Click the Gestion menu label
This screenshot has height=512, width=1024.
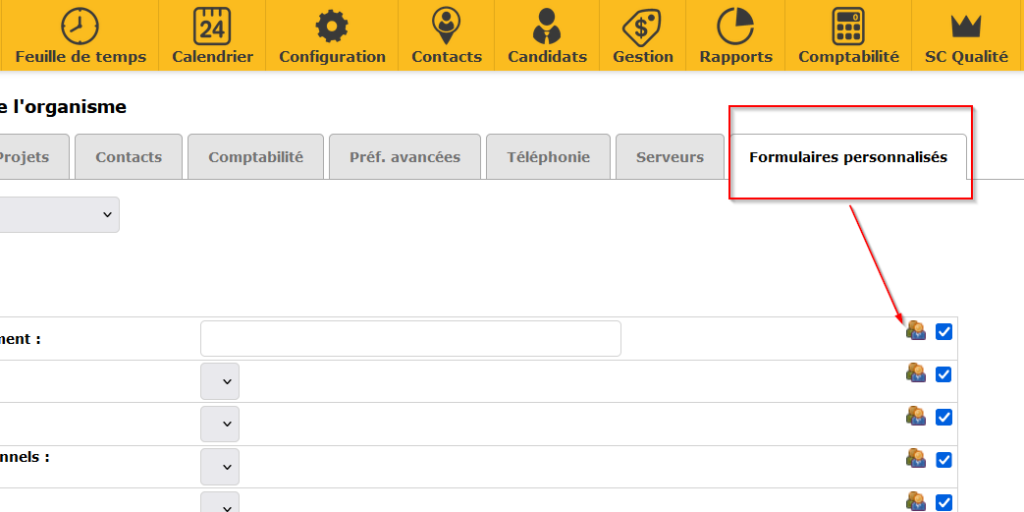[643, 57]
